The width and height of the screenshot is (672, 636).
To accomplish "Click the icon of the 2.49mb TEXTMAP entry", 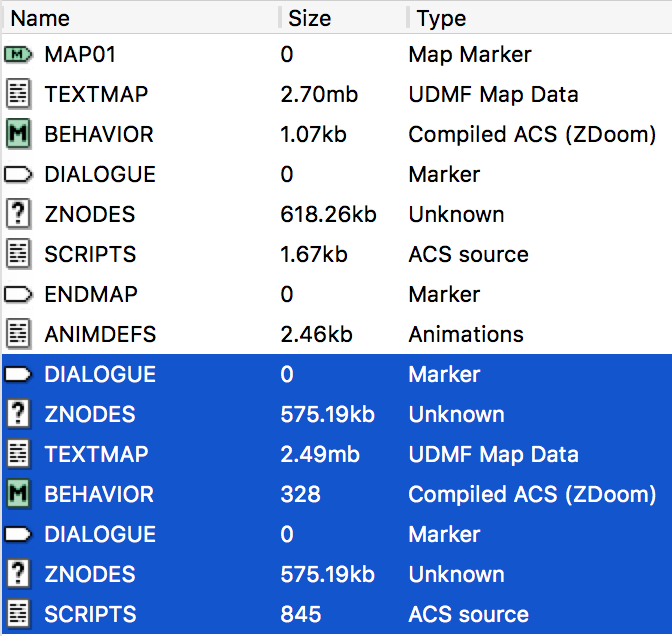I will [x=18, y=454].
